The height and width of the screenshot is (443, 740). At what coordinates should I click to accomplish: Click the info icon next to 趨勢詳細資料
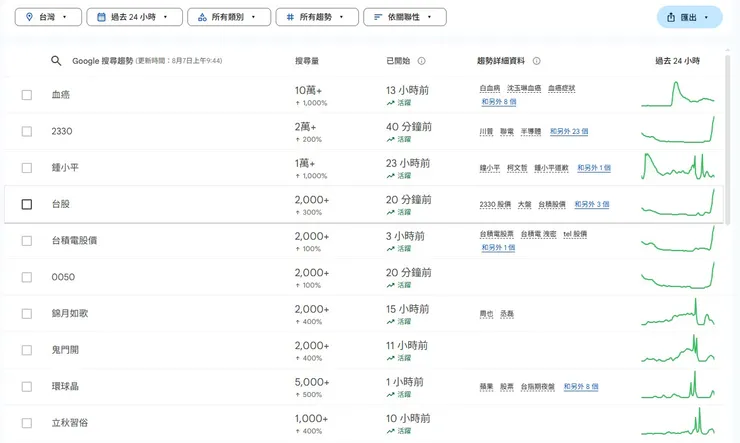(537, 61)
